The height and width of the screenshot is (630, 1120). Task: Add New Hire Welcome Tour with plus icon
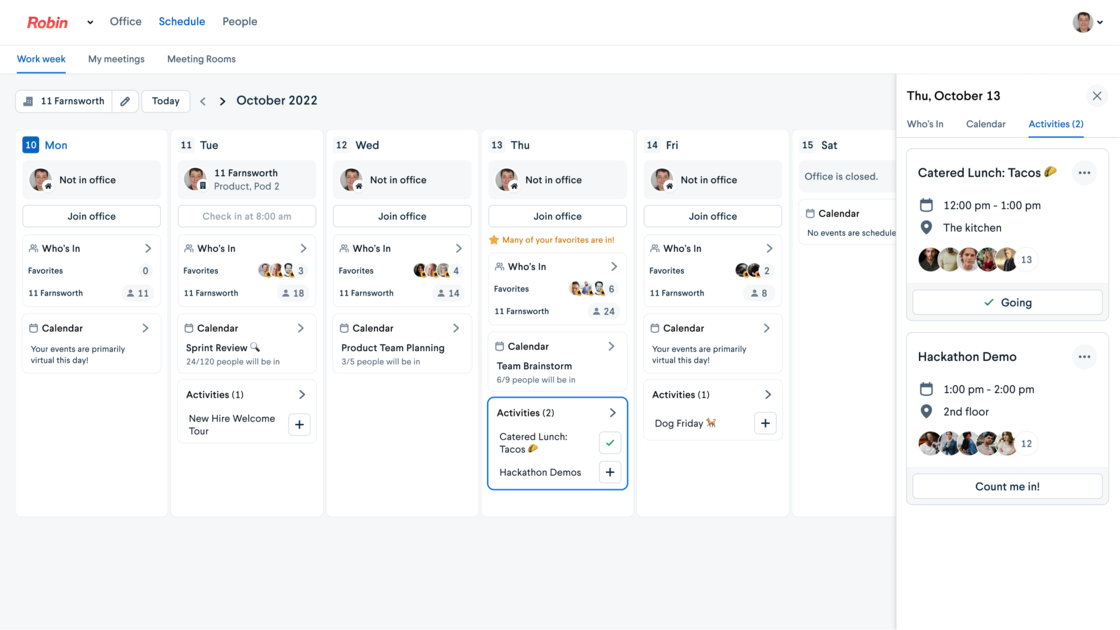(299, 425)
